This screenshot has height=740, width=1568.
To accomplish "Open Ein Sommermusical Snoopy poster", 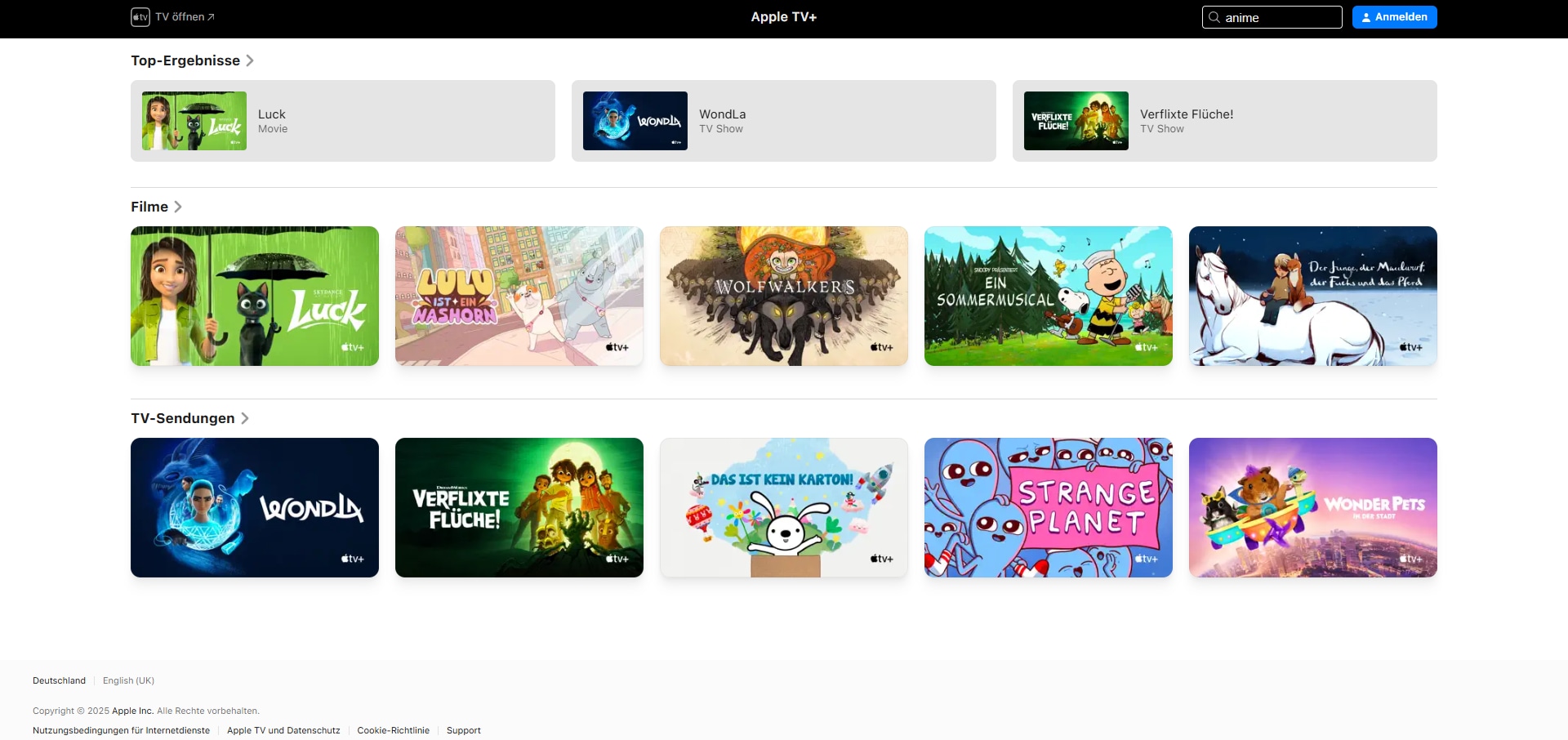I will coord(1049,296).
